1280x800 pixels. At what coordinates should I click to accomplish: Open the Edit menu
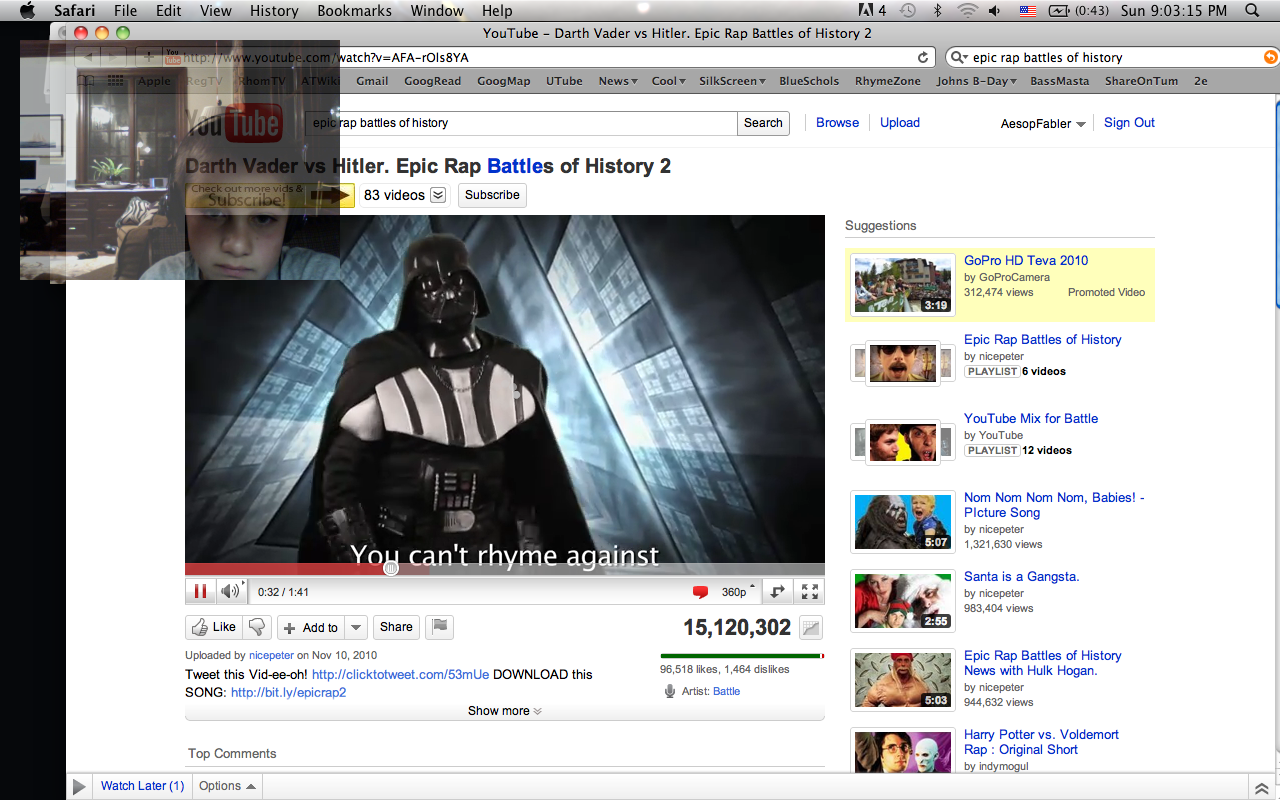[169, 11]
